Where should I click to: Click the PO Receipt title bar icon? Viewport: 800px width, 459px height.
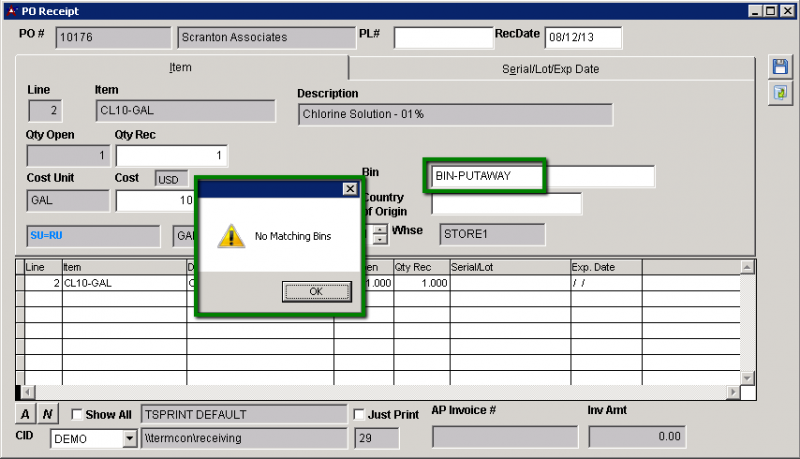(x=9, y=11)
